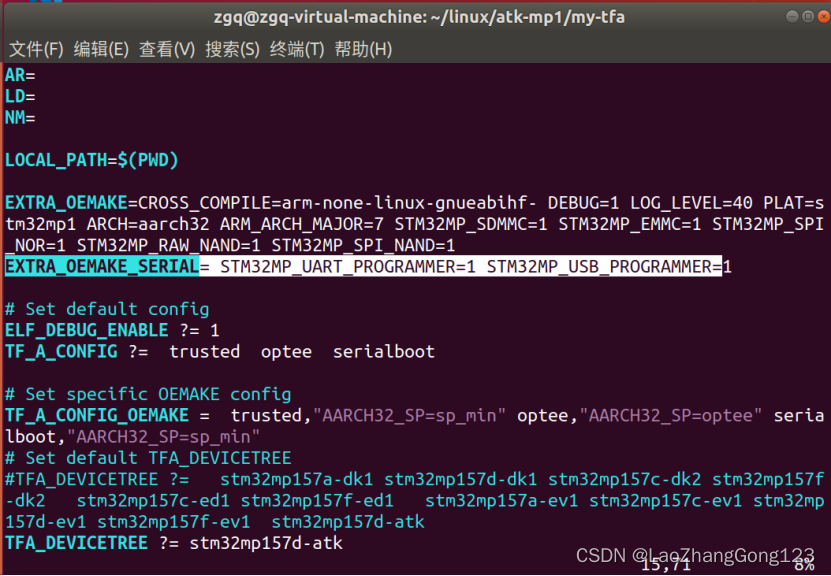Click the TF_A_CONFIG variable line
Viewport: 831px width, 576px height.
[x=60, y=351]
